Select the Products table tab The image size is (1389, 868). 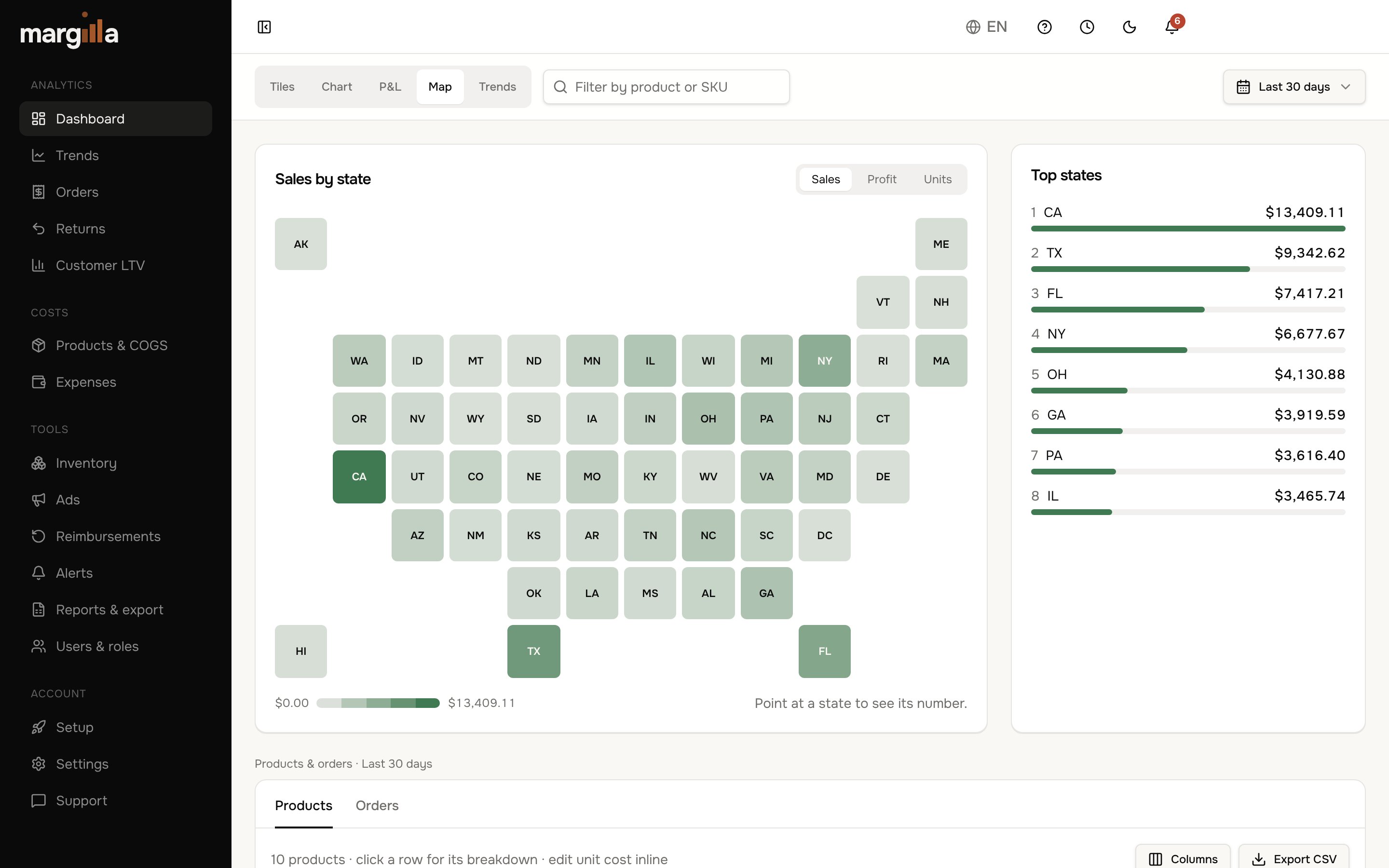pyautogui.click(x=304, y=805)
